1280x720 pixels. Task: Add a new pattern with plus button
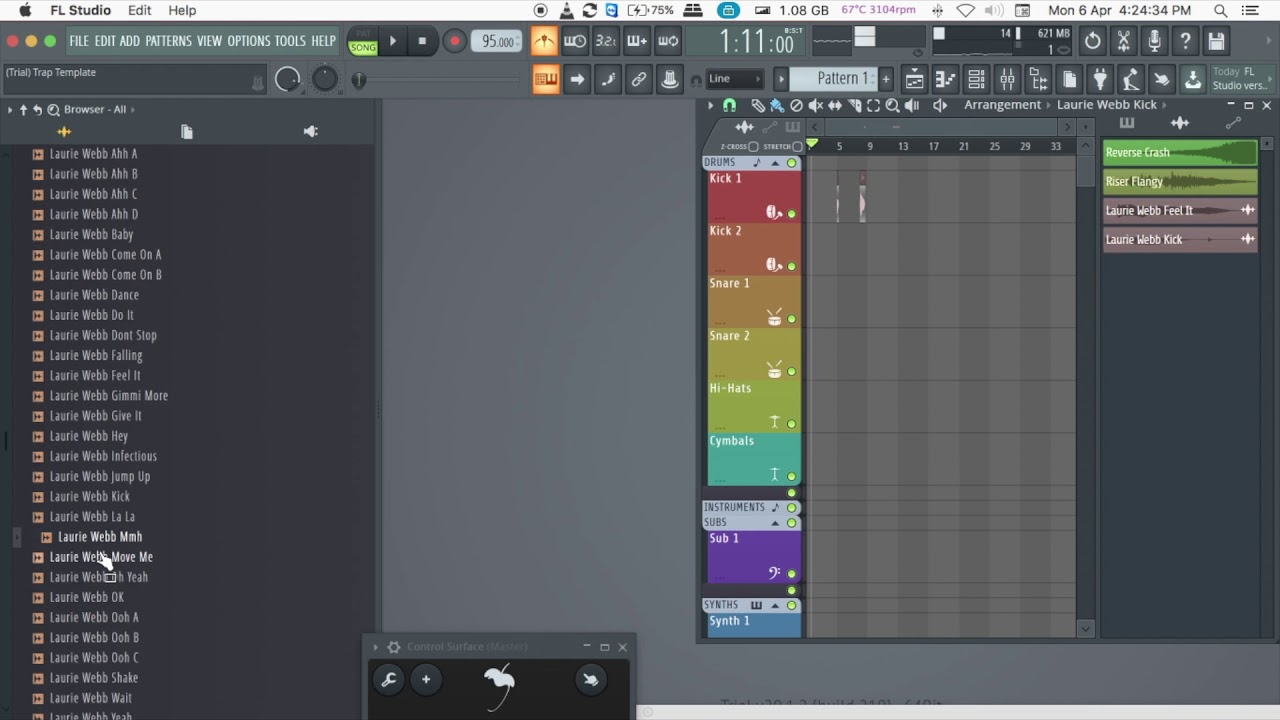[885, 79]
